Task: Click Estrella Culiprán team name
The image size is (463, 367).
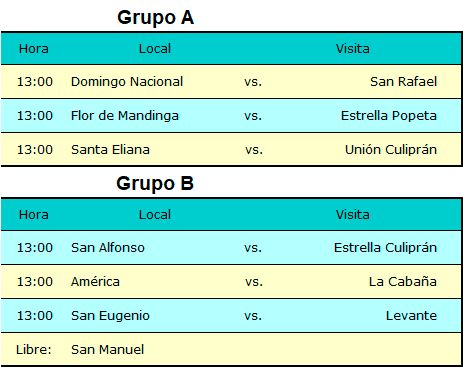Action: (x=385, y=248)
